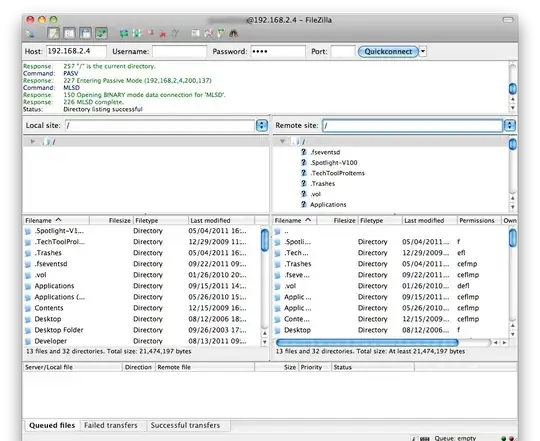Search remote files binoculars icon
This screenshot has height=441, width=540.
[x=234, y=33]
